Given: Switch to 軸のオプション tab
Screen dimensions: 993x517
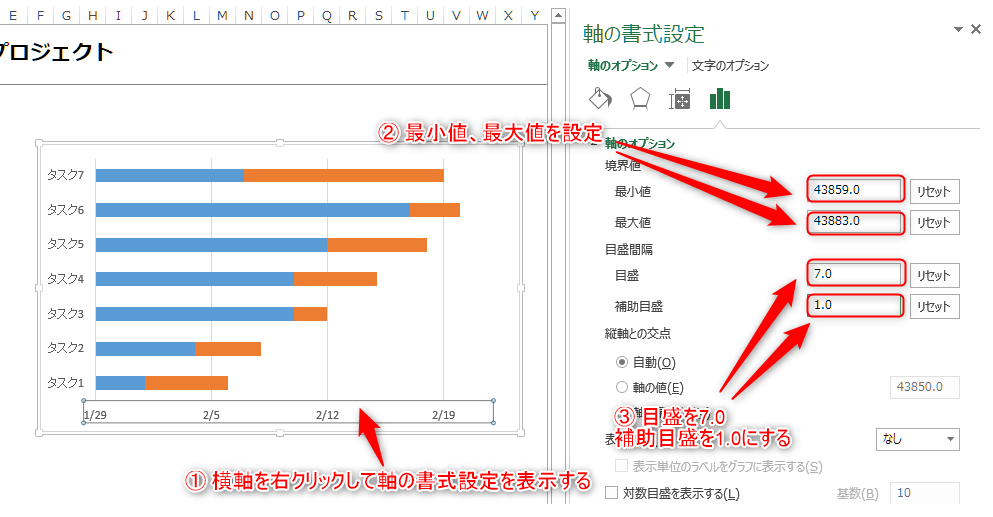Looking at the screenshot, I should pos(622,65).
